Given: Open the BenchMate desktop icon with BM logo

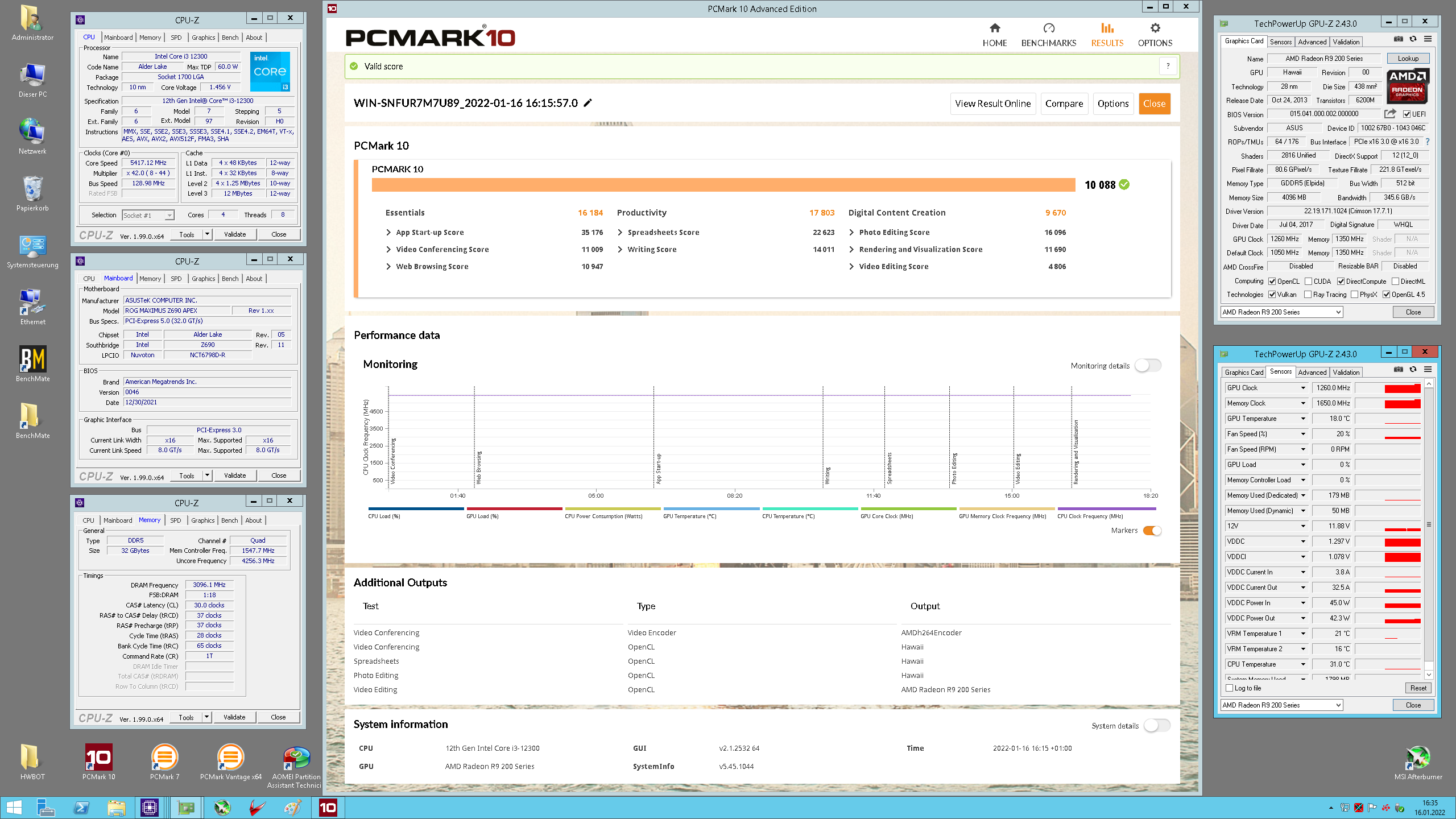Looking at the screenshot, I should point(32,364).
